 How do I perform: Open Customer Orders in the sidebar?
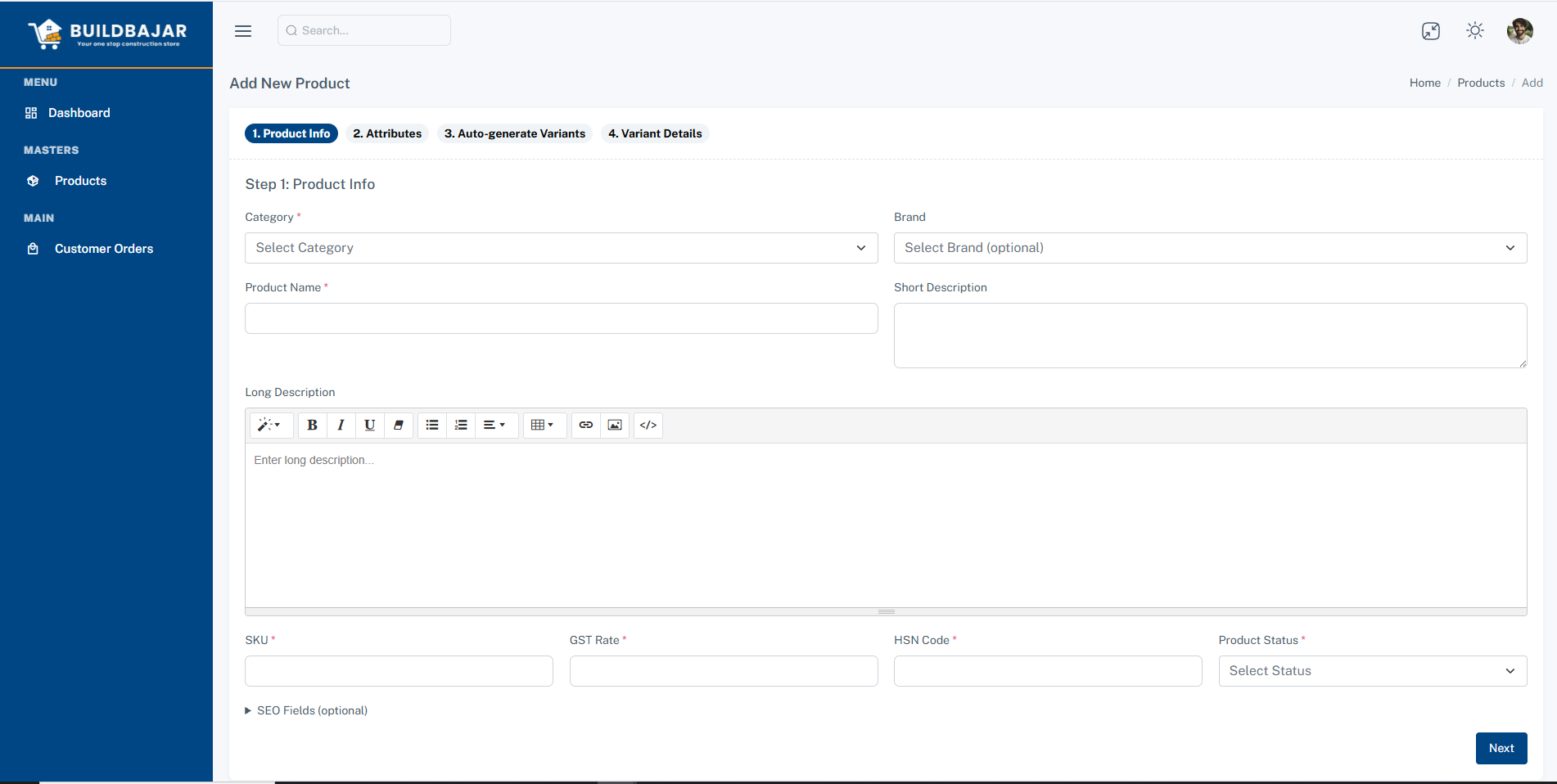tap(103, 249)
